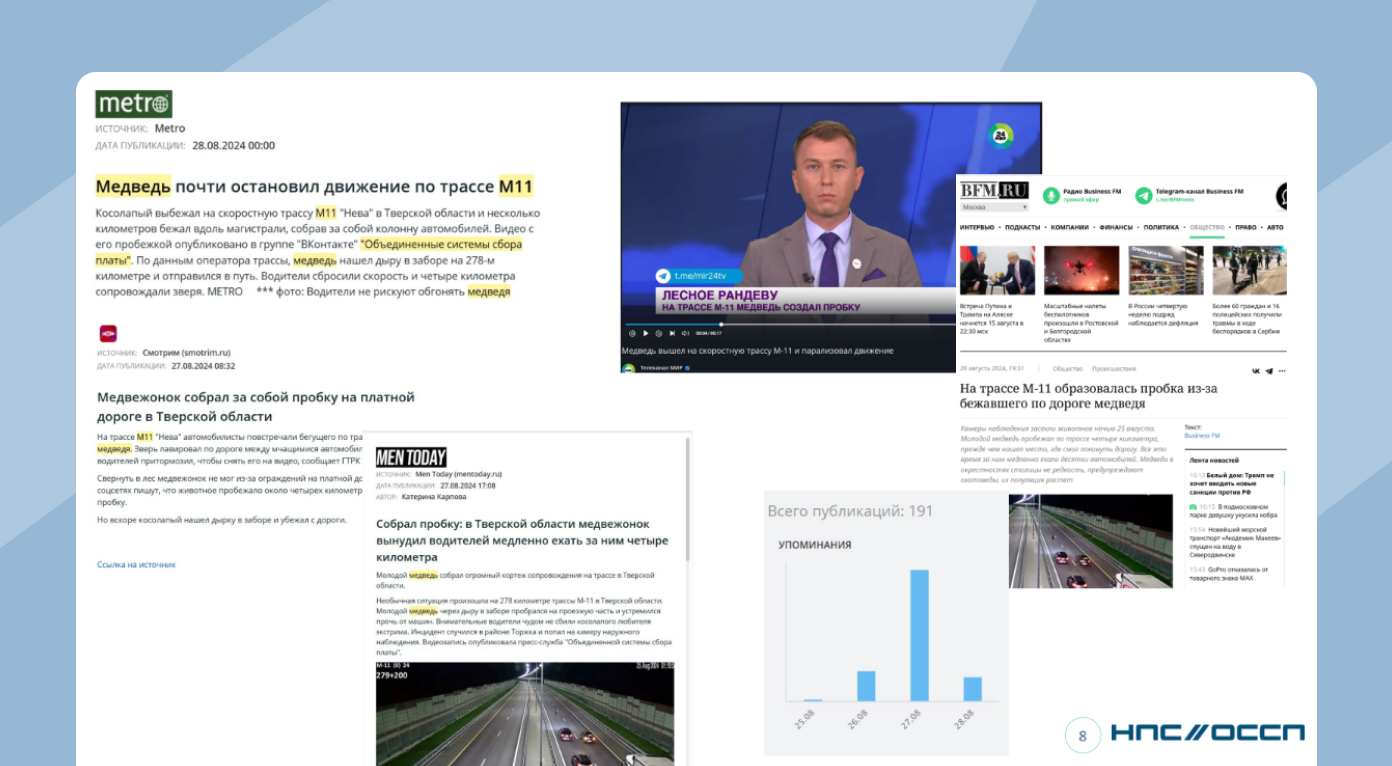Click the tallest chart bar for 27.08
1392x766 pixels.
[x=918, y=635]
